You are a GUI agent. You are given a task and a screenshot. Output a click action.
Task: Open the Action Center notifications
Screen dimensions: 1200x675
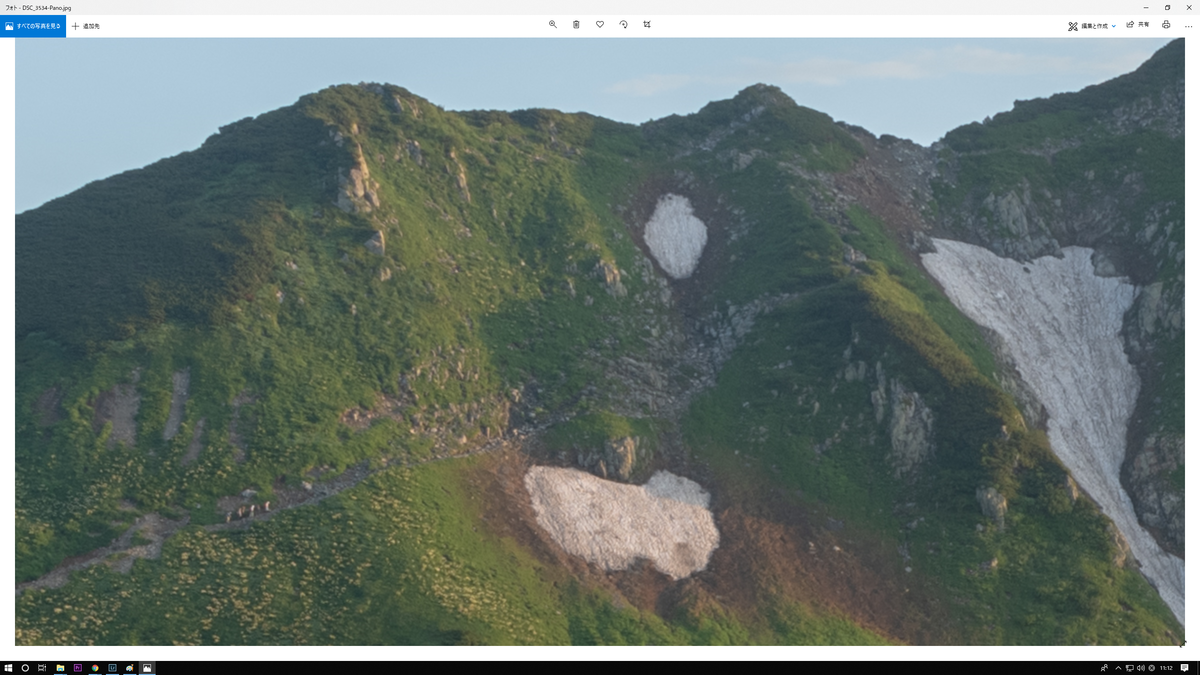pyautogui.click(x=1185, y=667)
